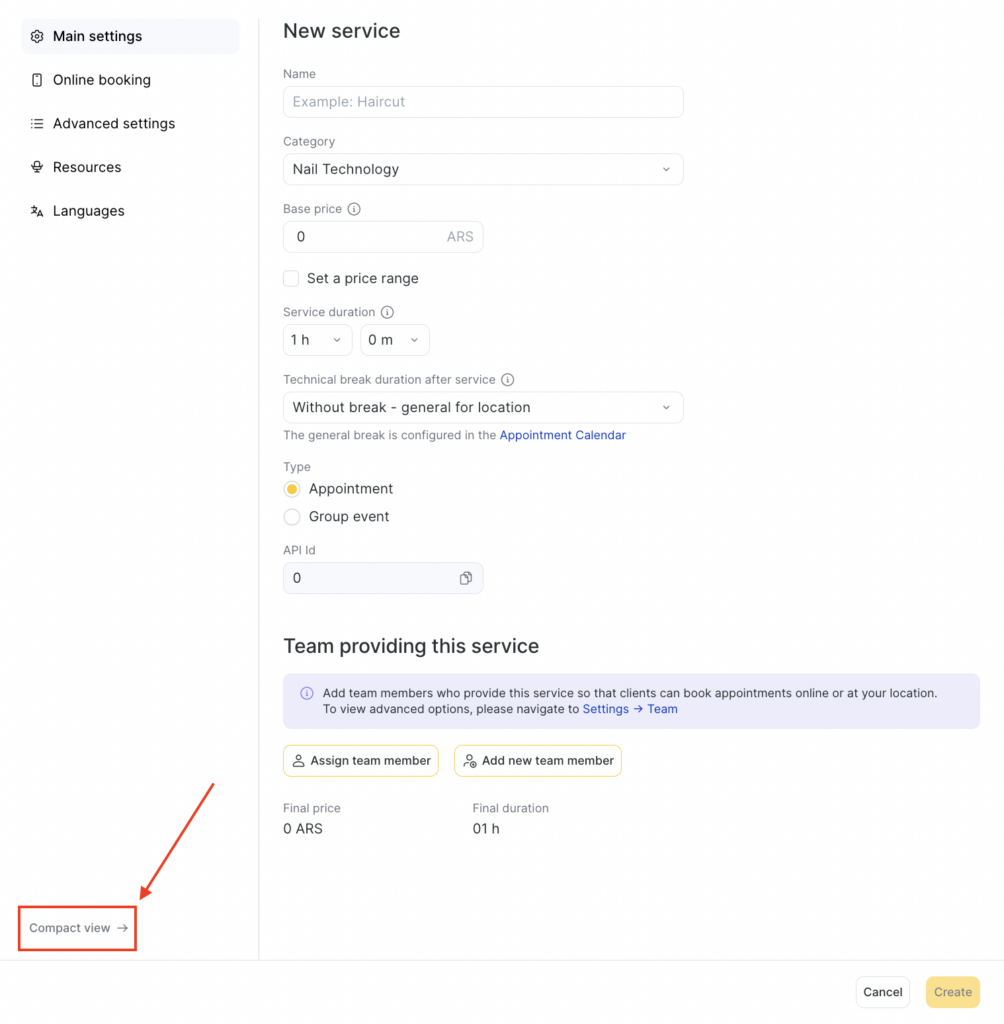Click the Resources chair icon in the sidebar
This screenshot has width=1004, height=1024.
pos(37,167)
